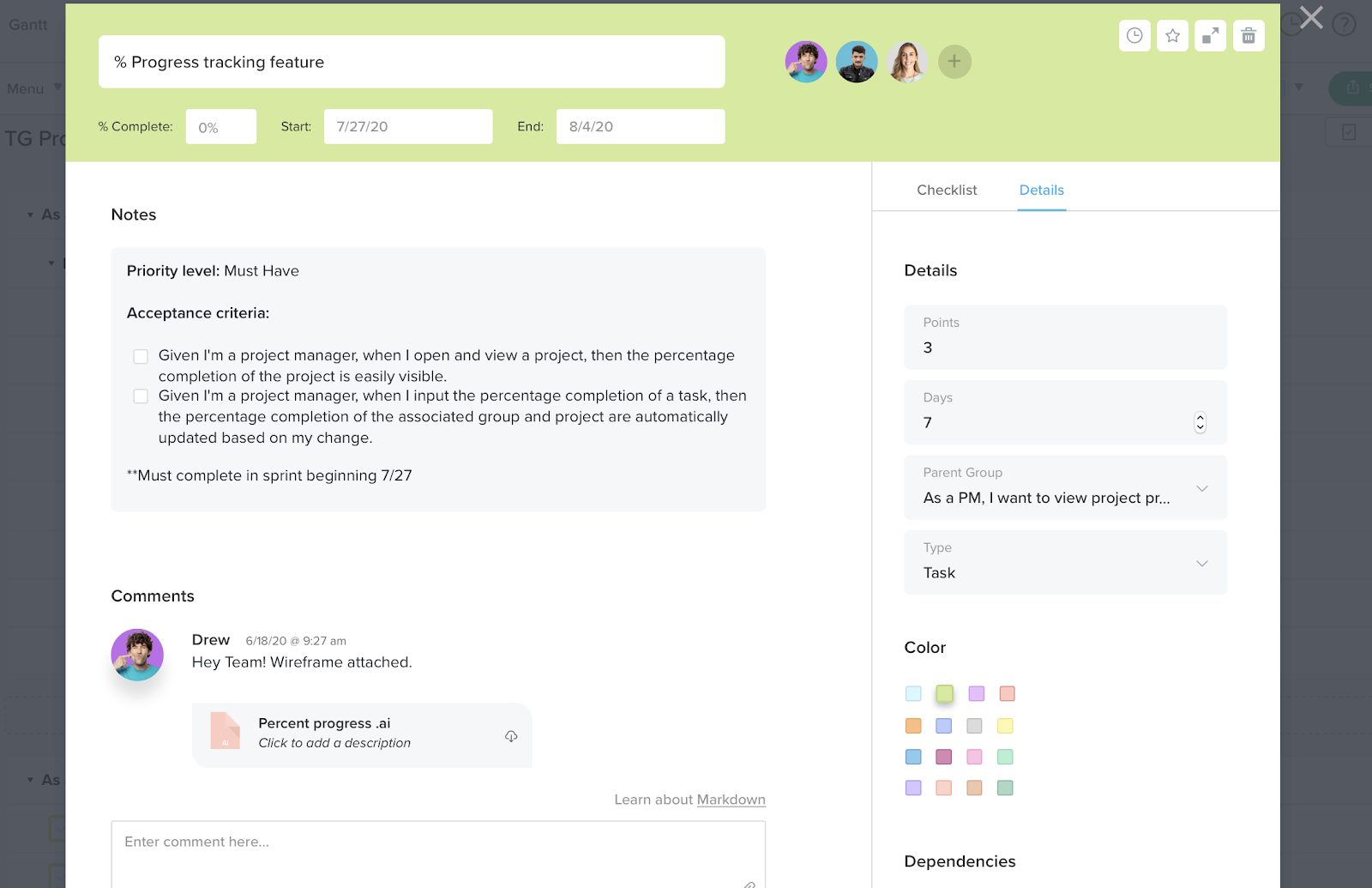Toggle the checkmark icon near the top right
The image size is (1372, 888).
(x=1348, y=132)
